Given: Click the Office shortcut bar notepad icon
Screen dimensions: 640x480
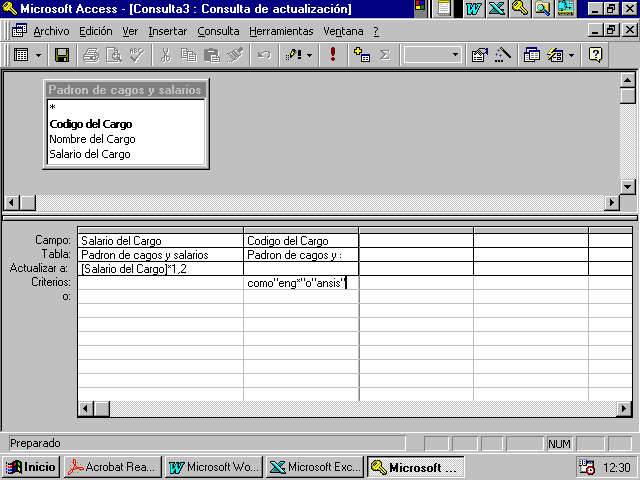Looking at the screenshot, I should 444,8.
